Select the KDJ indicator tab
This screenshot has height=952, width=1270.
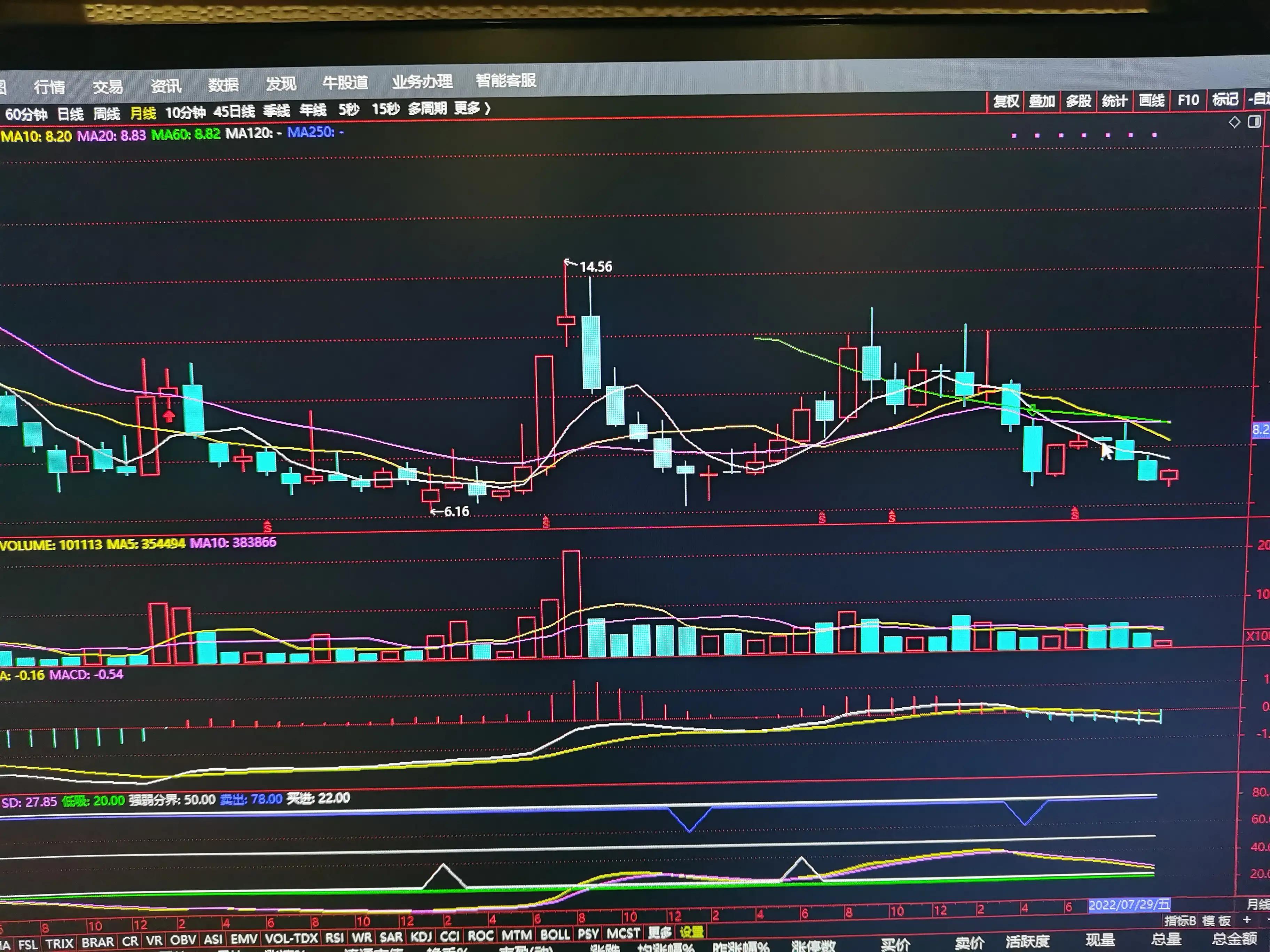tap(421, 936)
